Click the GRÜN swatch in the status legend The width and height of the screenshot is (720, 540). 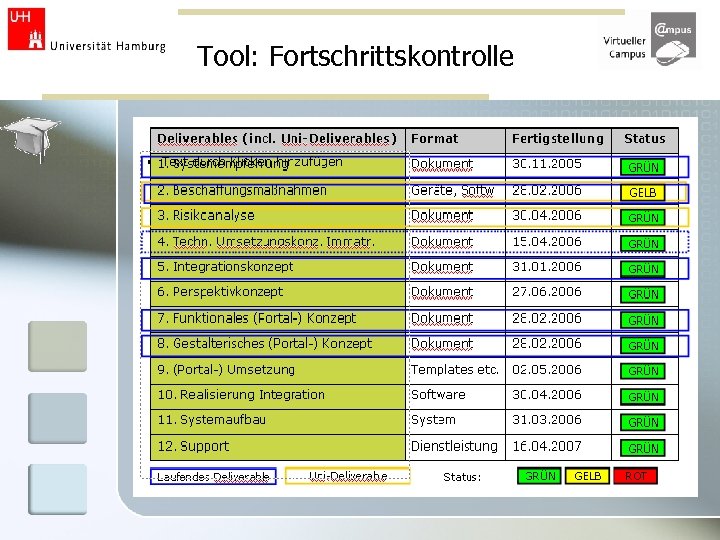[539, 476]
